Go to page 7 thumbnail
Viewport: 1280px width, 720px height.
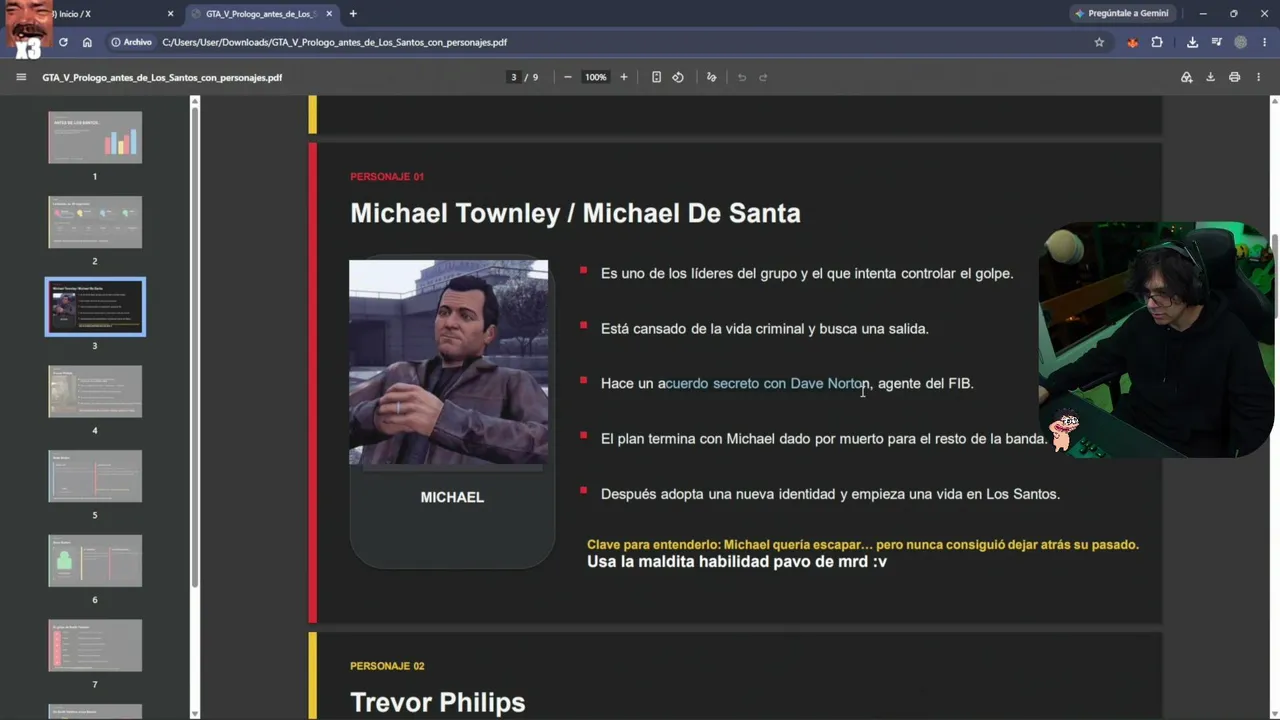click(95, 646)
